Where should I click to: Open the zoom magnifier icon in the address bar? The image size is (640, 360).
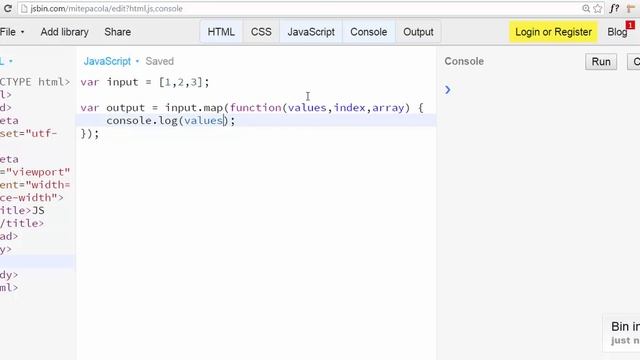click(x=586, y=9)
